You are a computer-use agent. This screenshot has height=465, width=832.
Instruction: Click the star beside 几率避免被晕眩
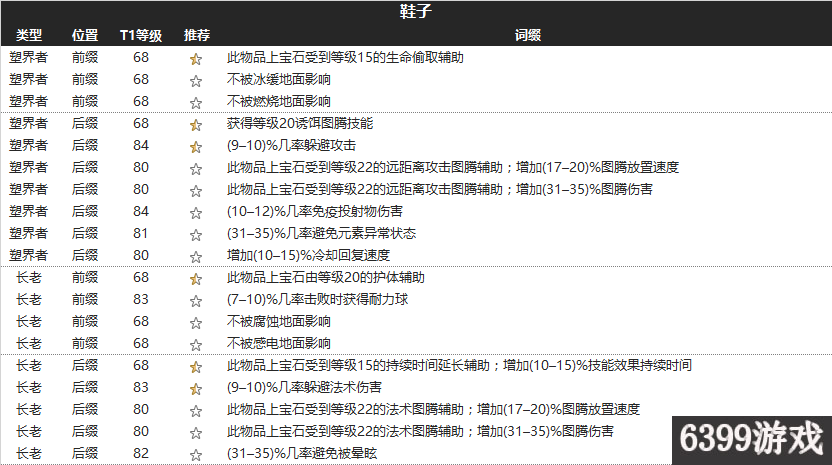click(196, 455)
